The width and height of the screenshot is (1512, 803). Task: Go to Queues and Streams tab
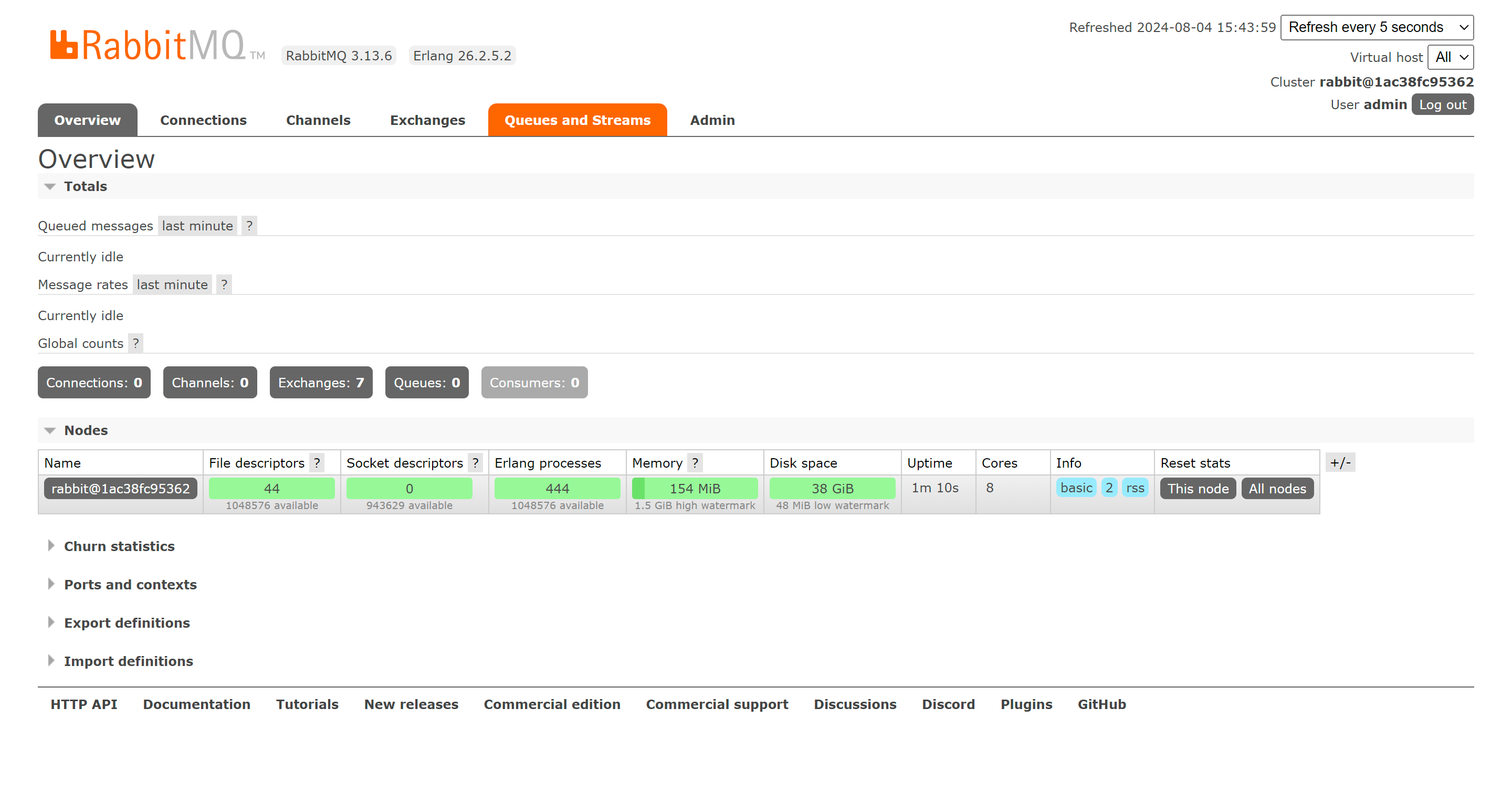coord(577,120)
